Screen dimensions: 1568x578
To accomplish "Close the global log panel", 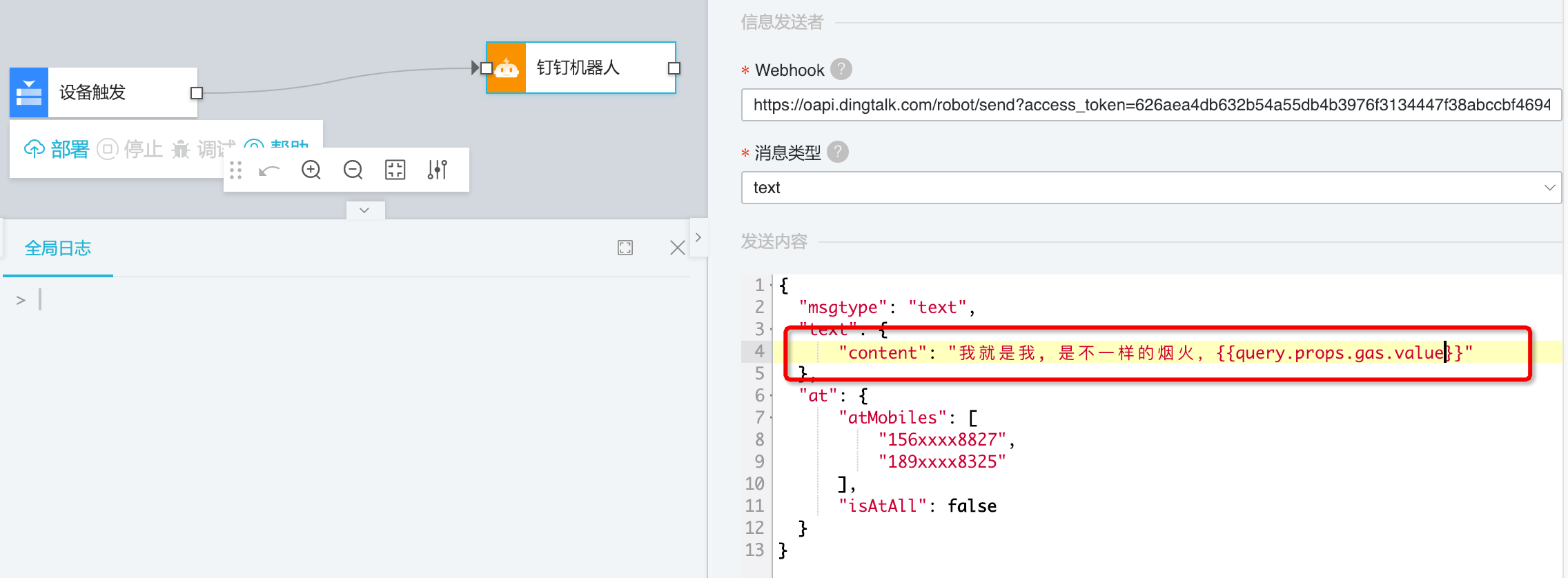I will tap(677, 248).
